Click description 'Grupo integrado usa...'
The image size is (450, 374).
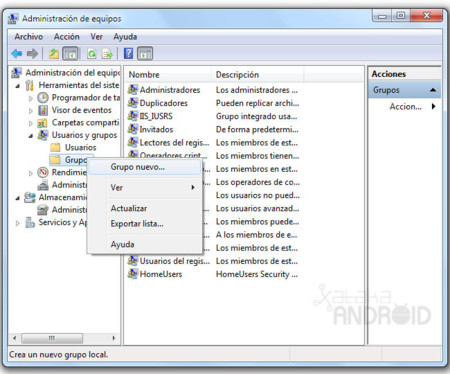(256, 116)
